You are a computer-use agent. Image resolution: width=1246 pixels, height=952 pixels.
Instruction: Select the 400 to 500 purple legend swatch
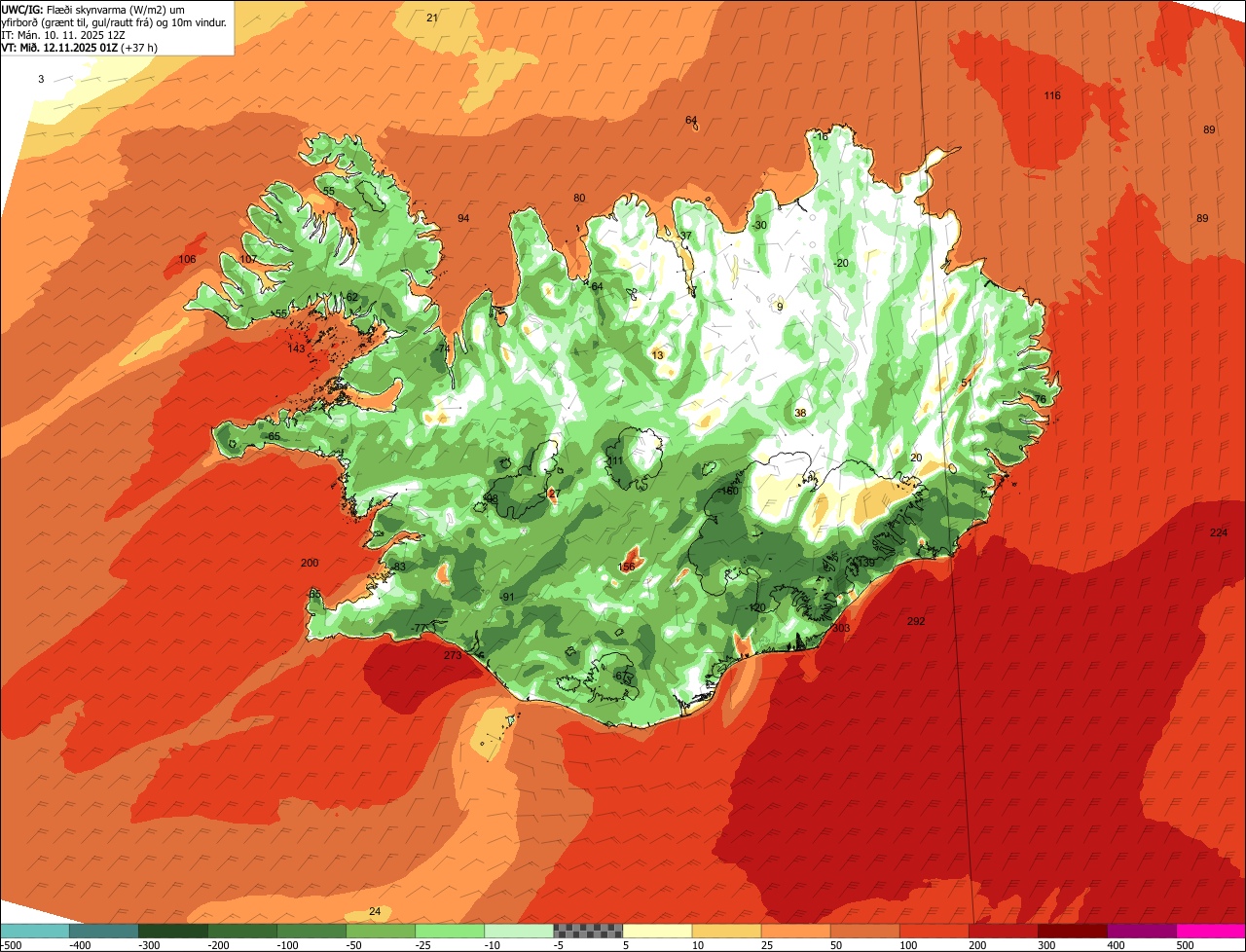[x=1141, y=932]
